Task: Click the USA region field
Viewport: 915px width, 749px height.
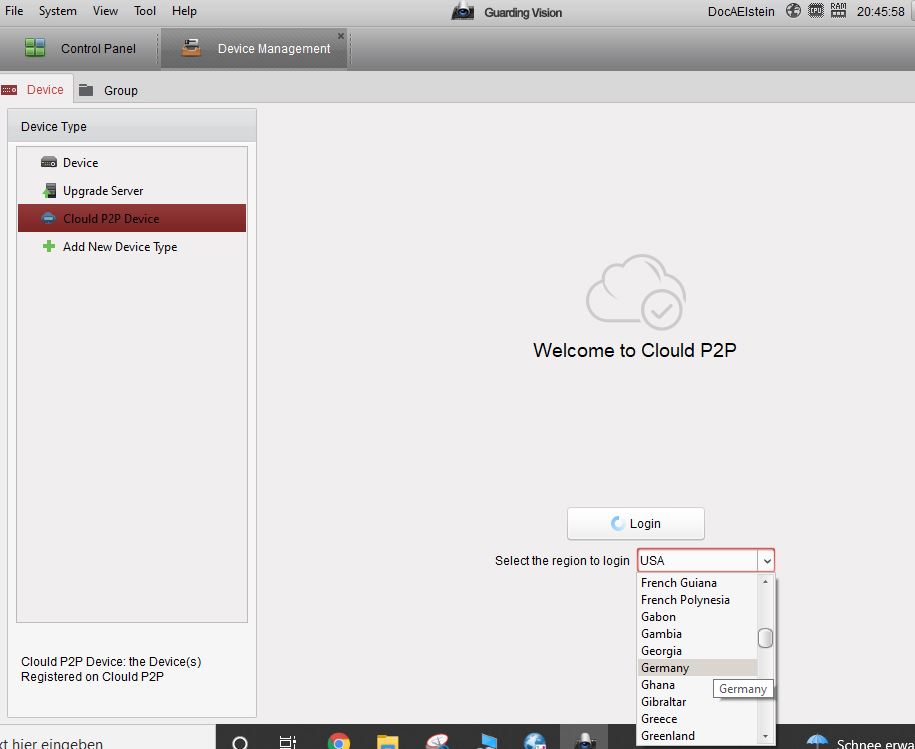Action: coord(698,561)
